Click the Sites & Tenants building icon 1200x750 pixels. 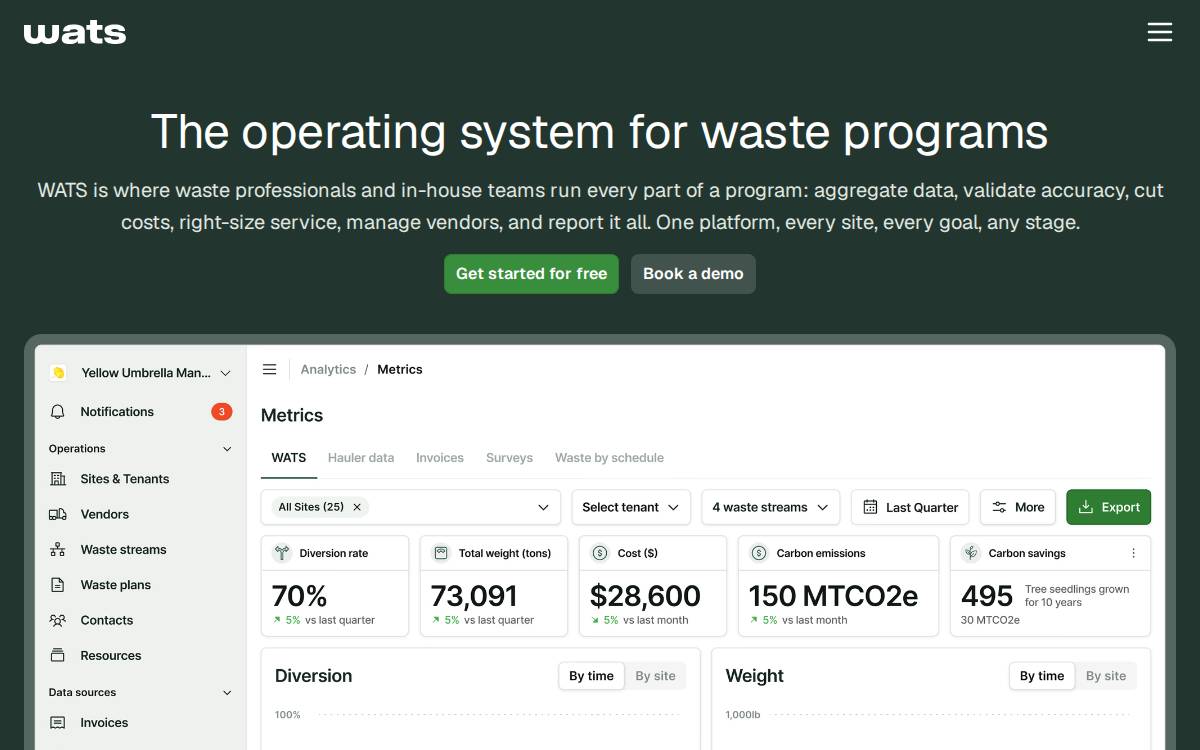pyautogui.click(x=58, y=479)
